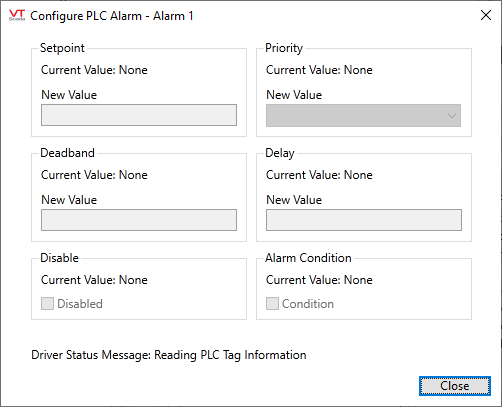
Task: Click the Delay group heading
Action: pyautogui.click(x=280, y=153)
